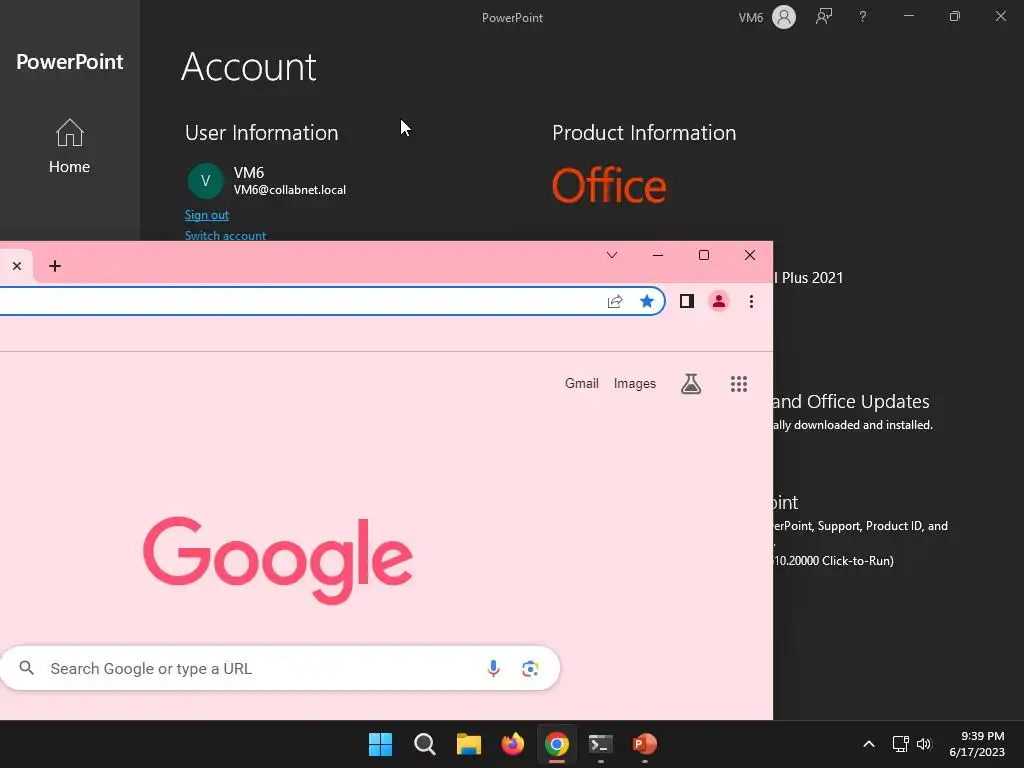This screenshot has height=768, width=1024.
Task: Toggle the bookmark star in Chrome
Action: coord(647,301)
